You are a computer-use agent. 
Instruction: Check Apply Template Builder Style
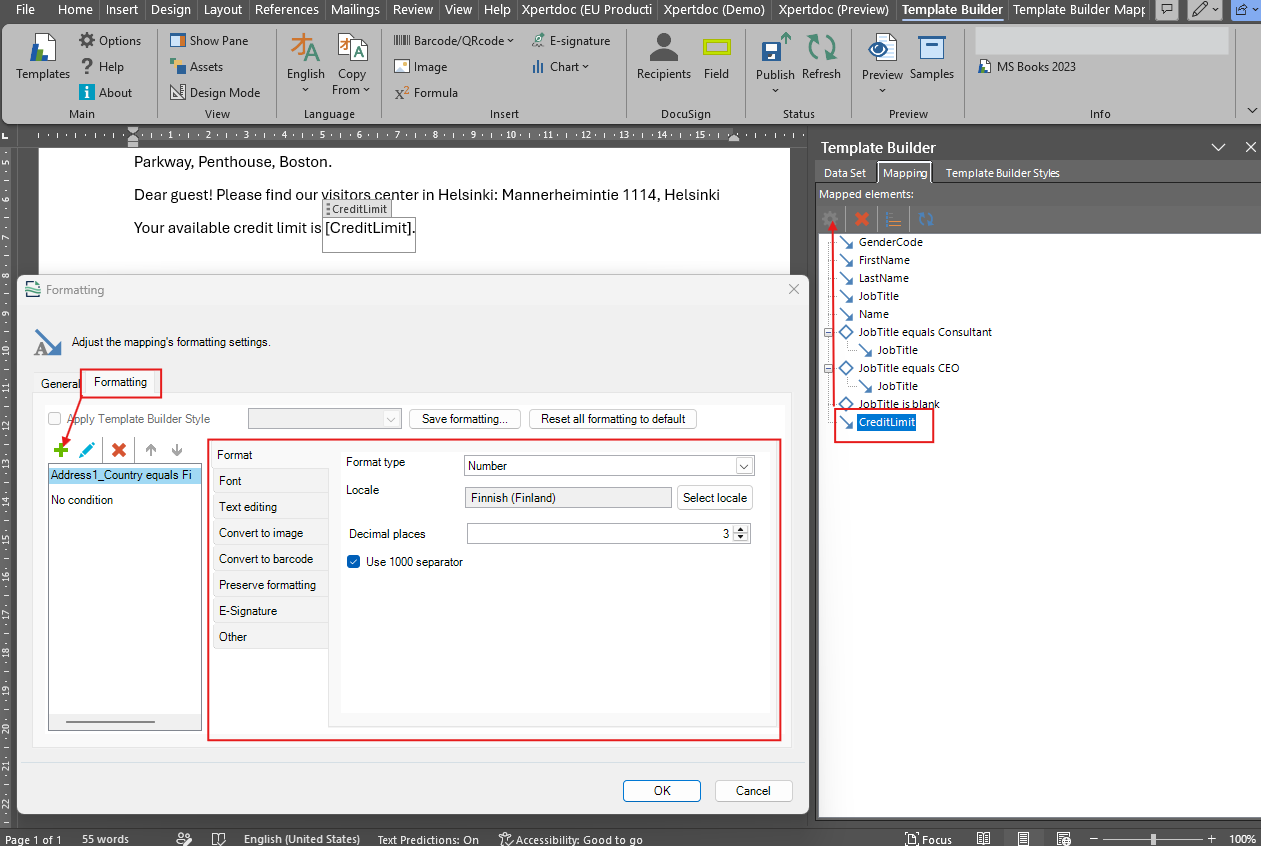click(x=55, y=419)
